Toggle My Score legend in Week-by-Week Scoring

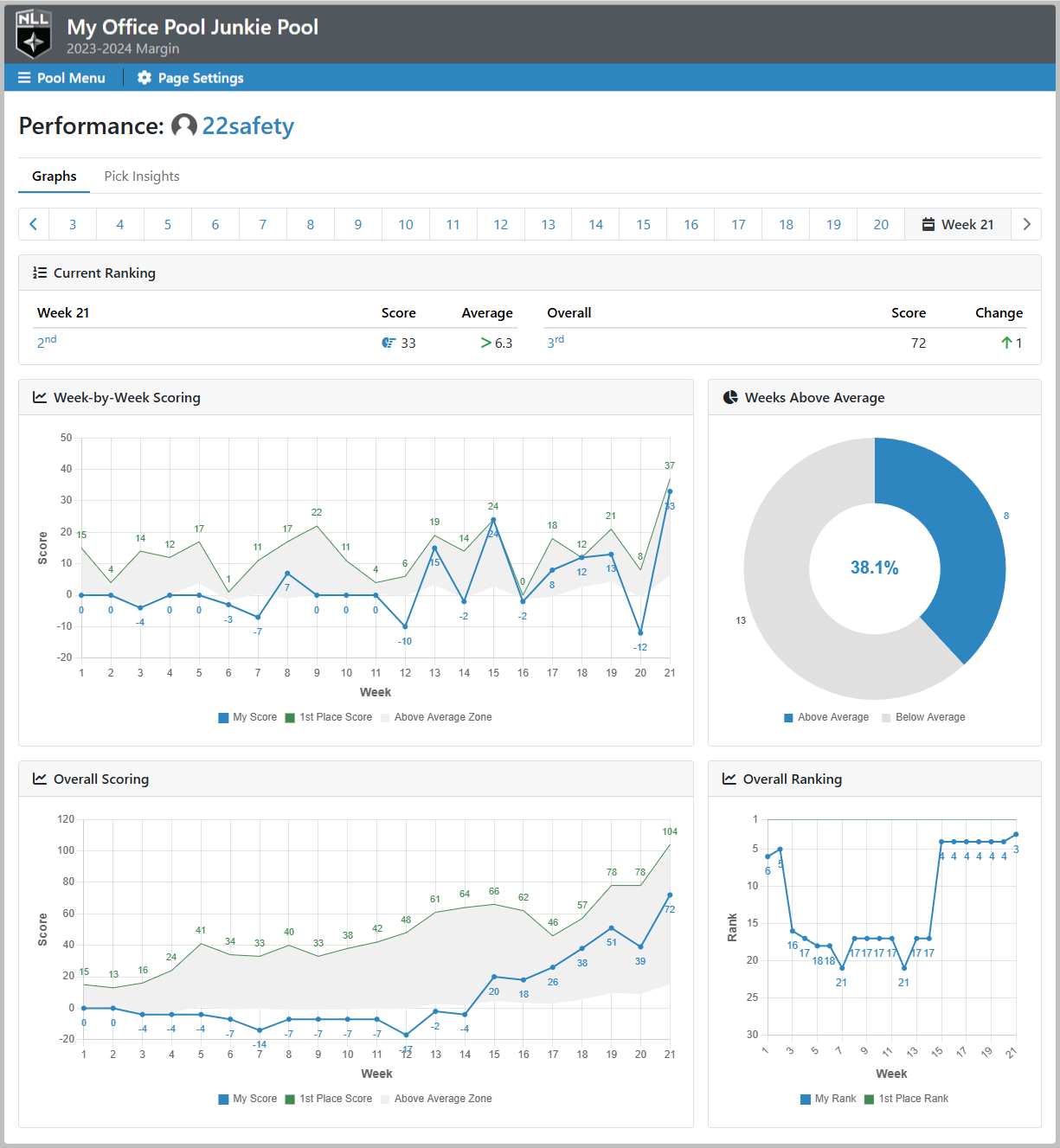247,717
